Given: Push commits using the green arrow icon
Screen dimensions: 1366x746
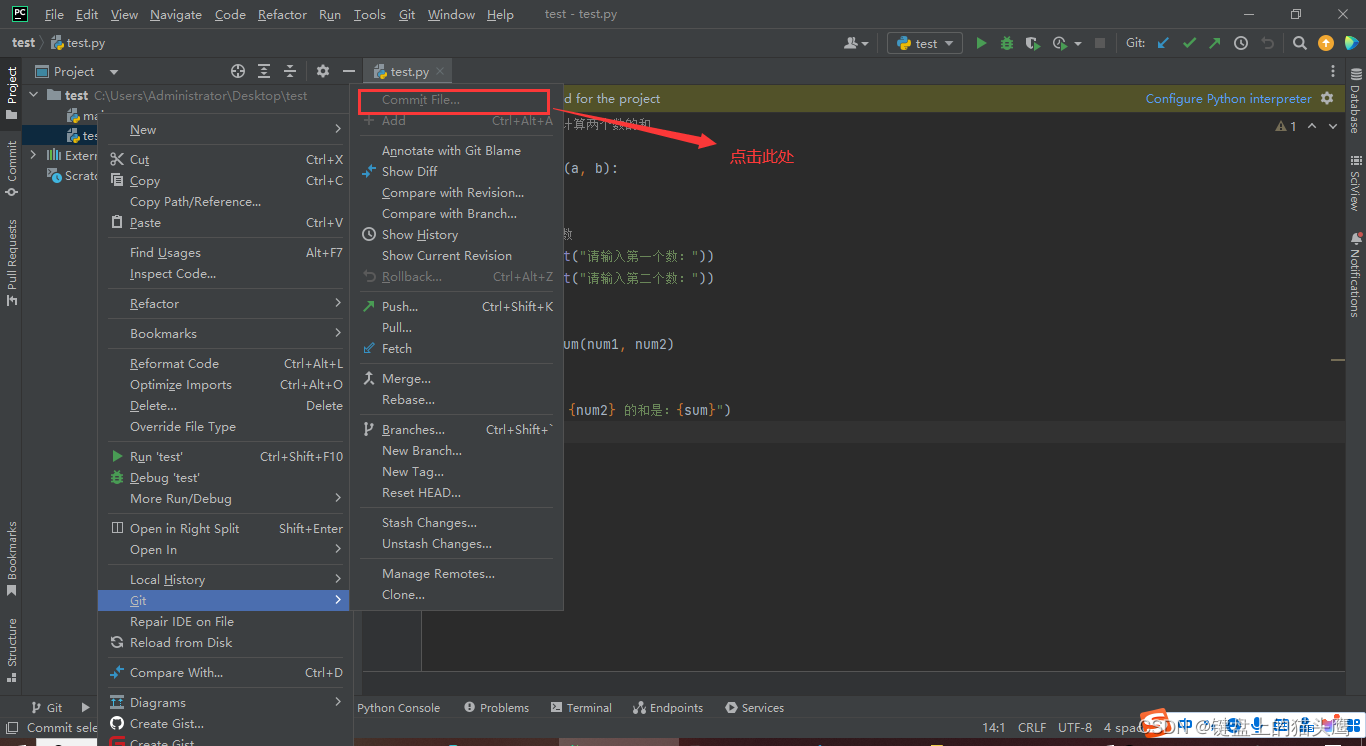Looking at the screenshot, I should point(1215,43).
